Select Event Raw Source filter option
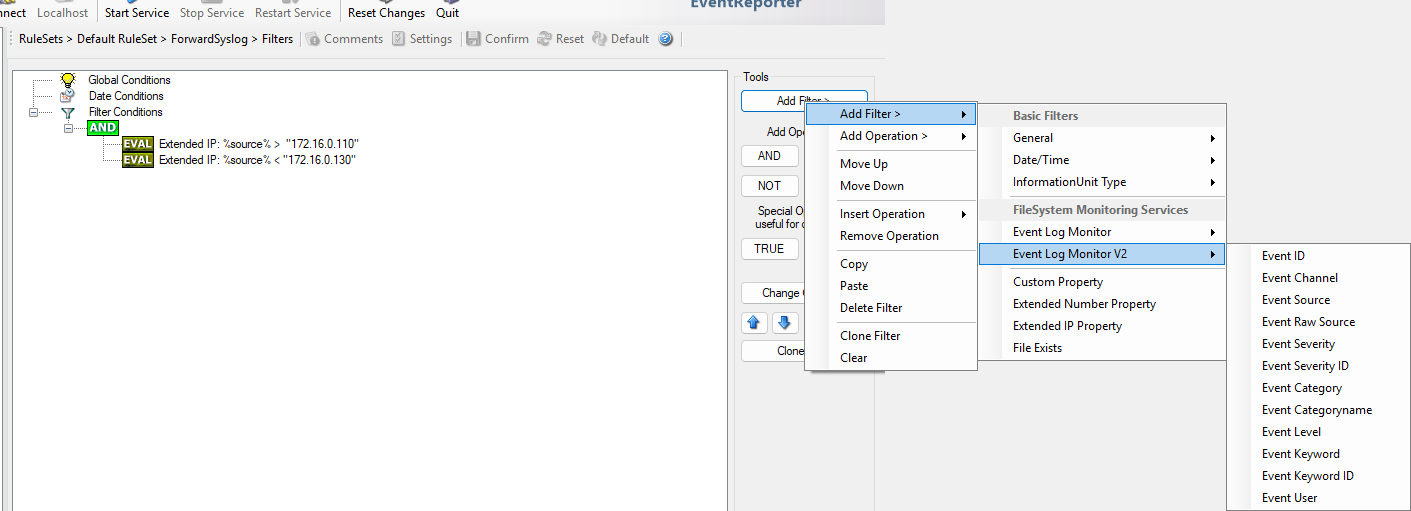Screen dimensions: 1411x511 pos(1319,322)
